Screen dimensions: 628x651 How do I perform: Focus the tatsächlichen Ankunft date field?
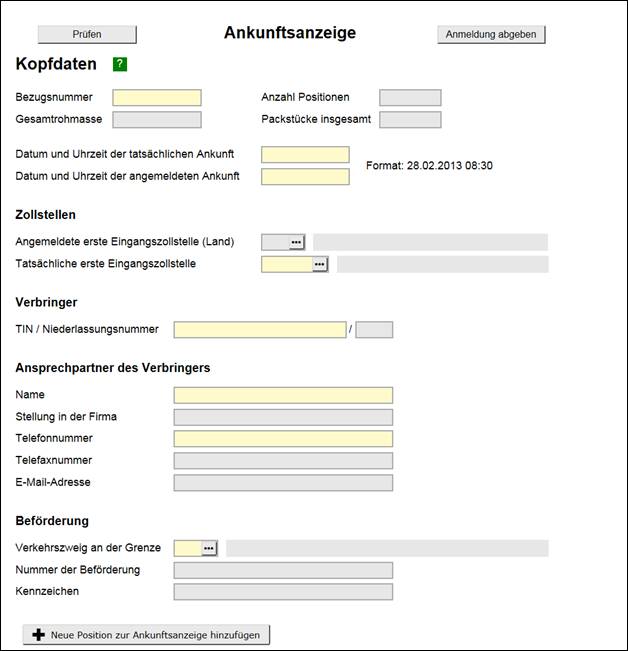click(305, 154)
